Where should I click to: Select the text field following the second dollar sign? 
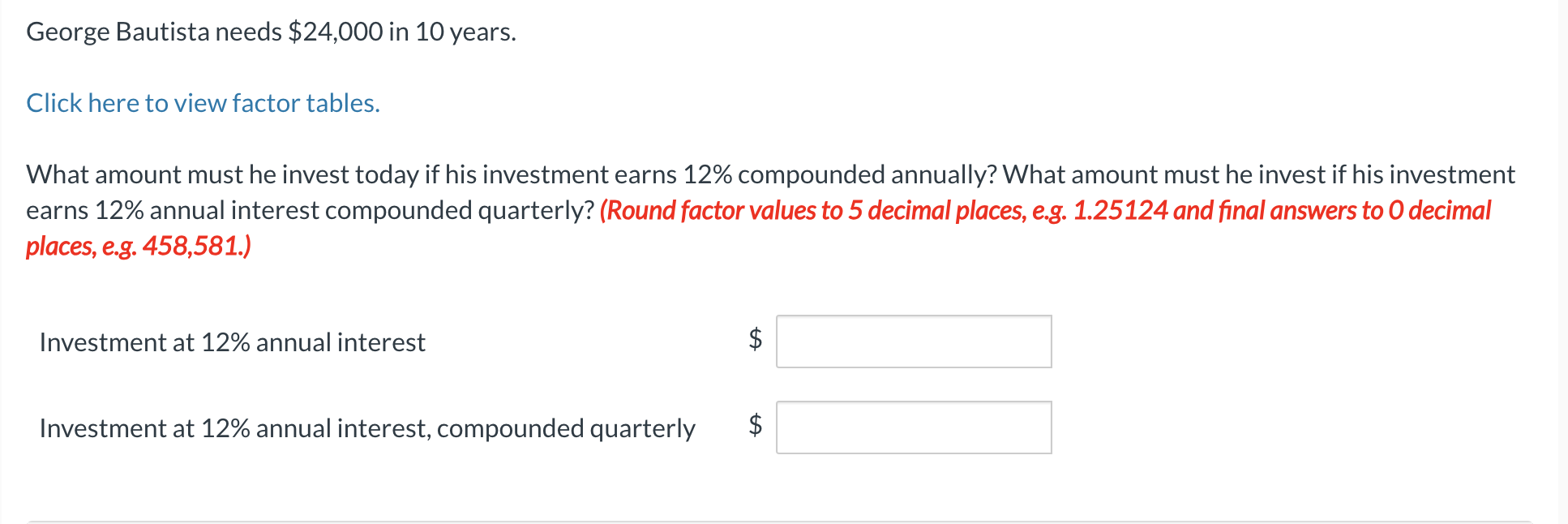913,427
